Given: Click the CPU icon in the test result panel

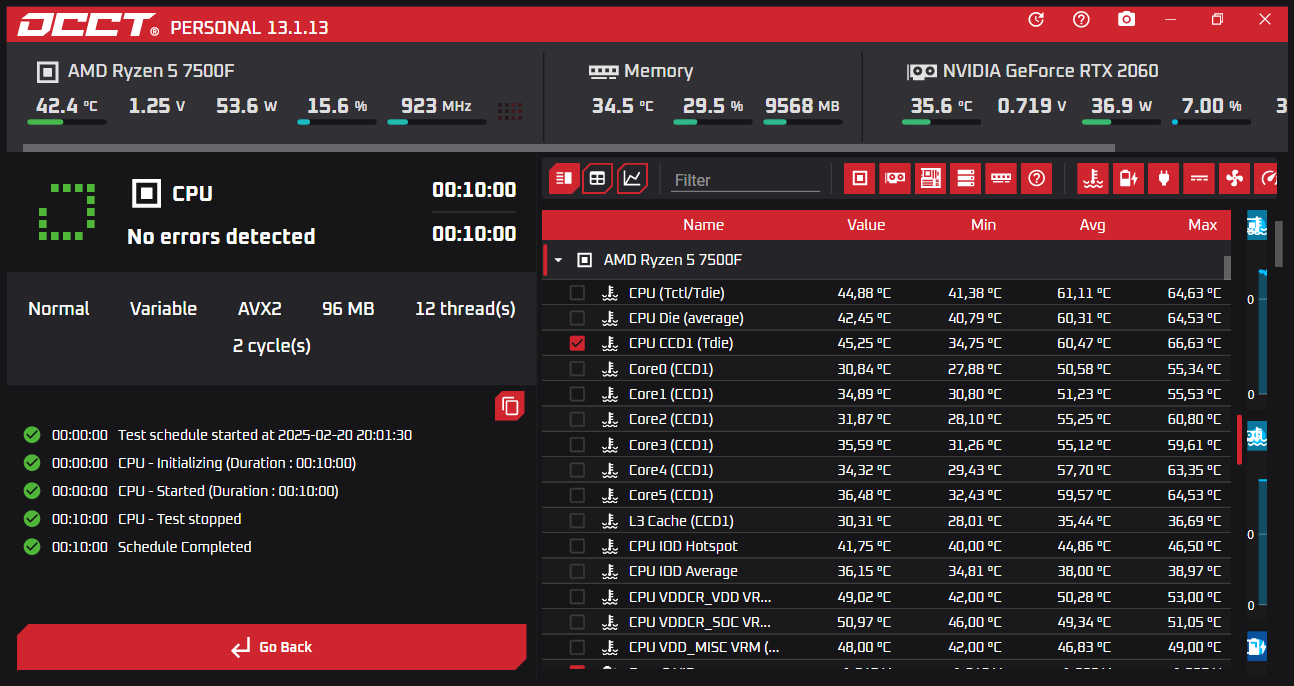Looking at the screenshot, I should coord(146,193).
